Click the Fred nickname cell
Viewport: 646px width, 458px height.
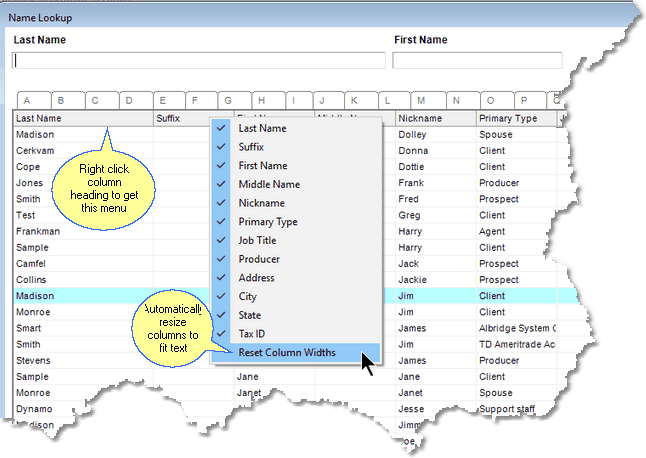click(435, 199)
